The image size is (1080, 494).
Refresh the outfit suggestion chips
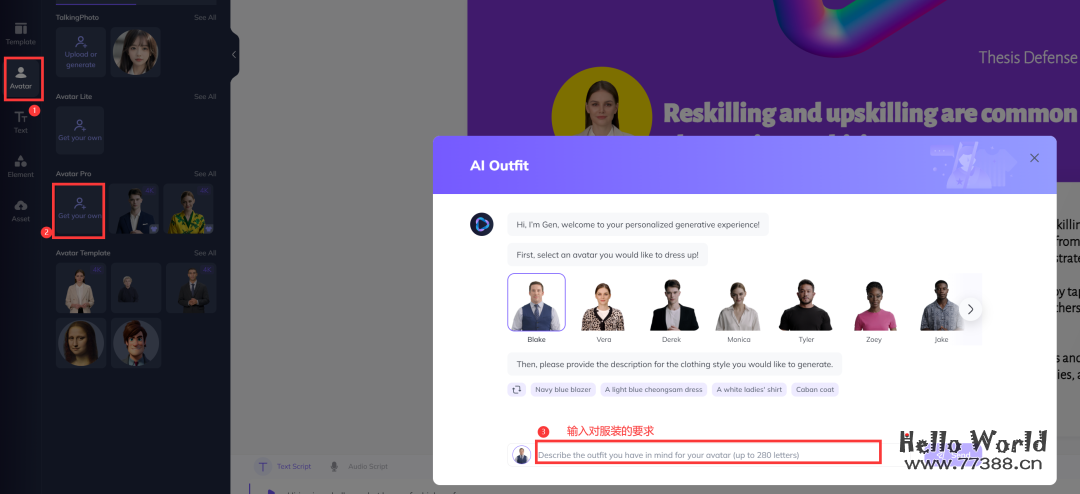(517, 389)
